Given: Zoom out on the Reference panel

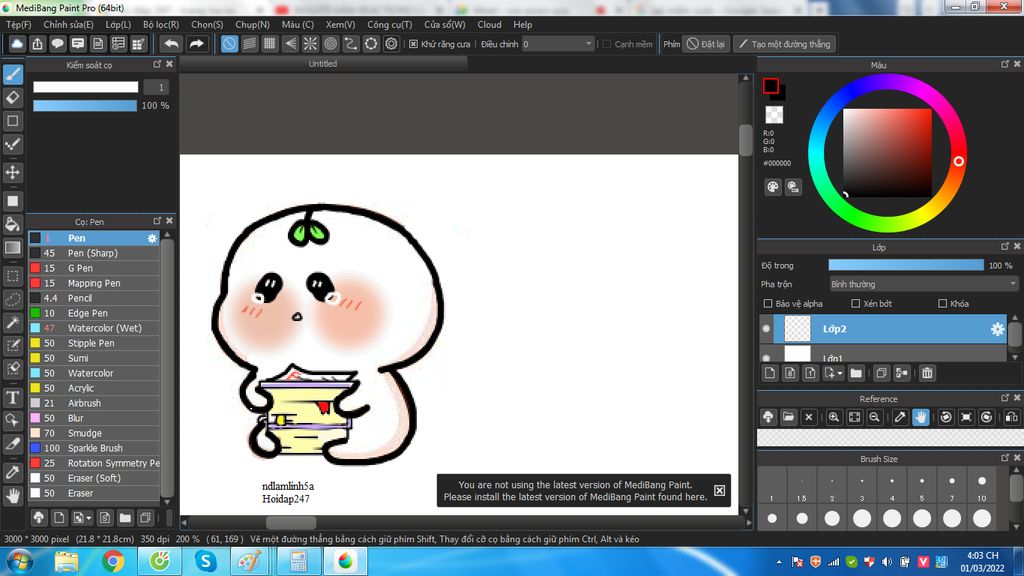Looking at the screenshot, I should pyautogui.click(x=874, y=417).
